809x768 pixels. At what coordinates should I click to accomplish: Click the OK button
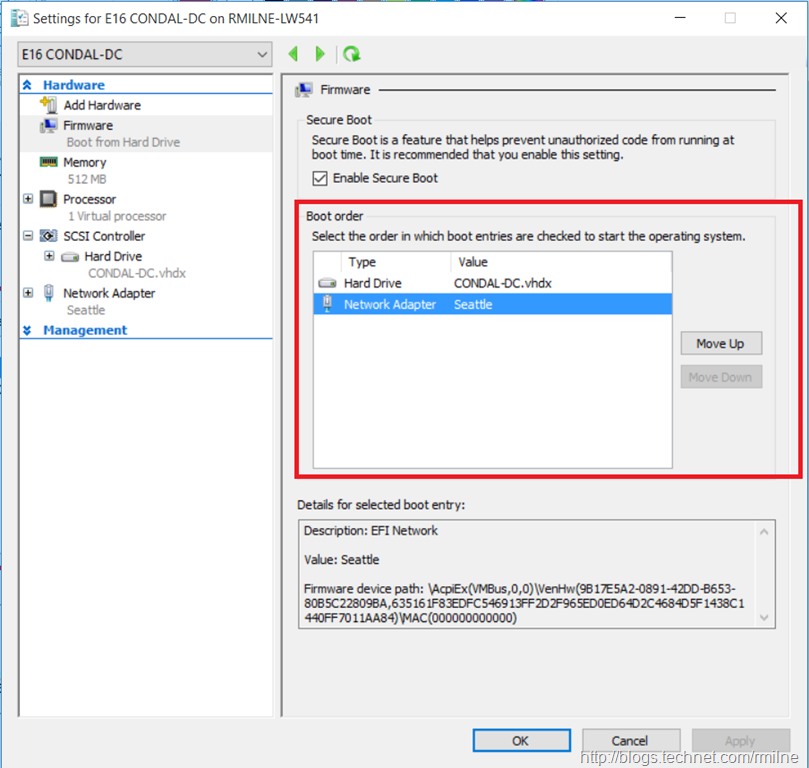click(520, 741)
